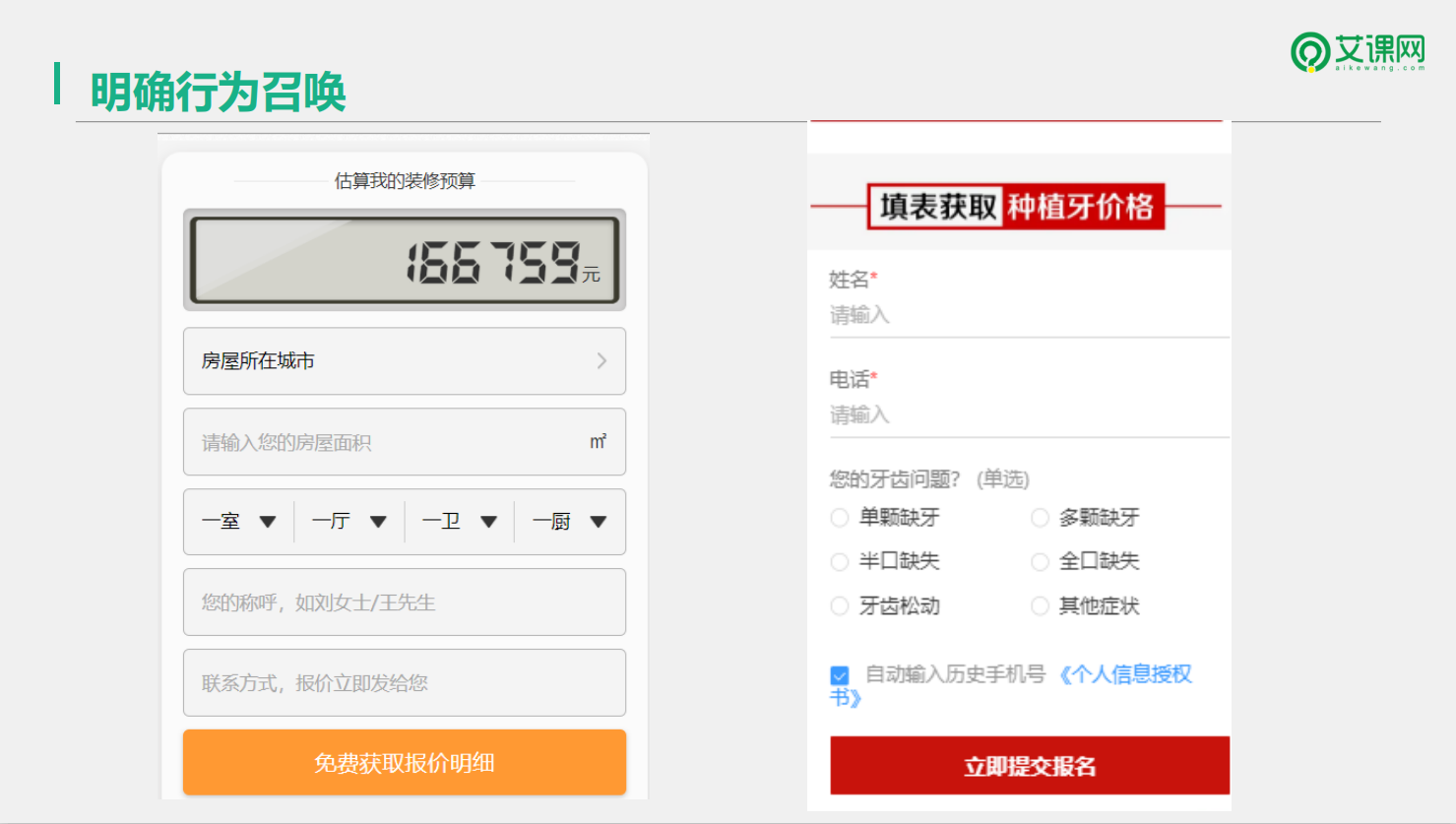Select the 单颗缺牙 radio option
1456x824 pixels.
(x=840, y=518)
